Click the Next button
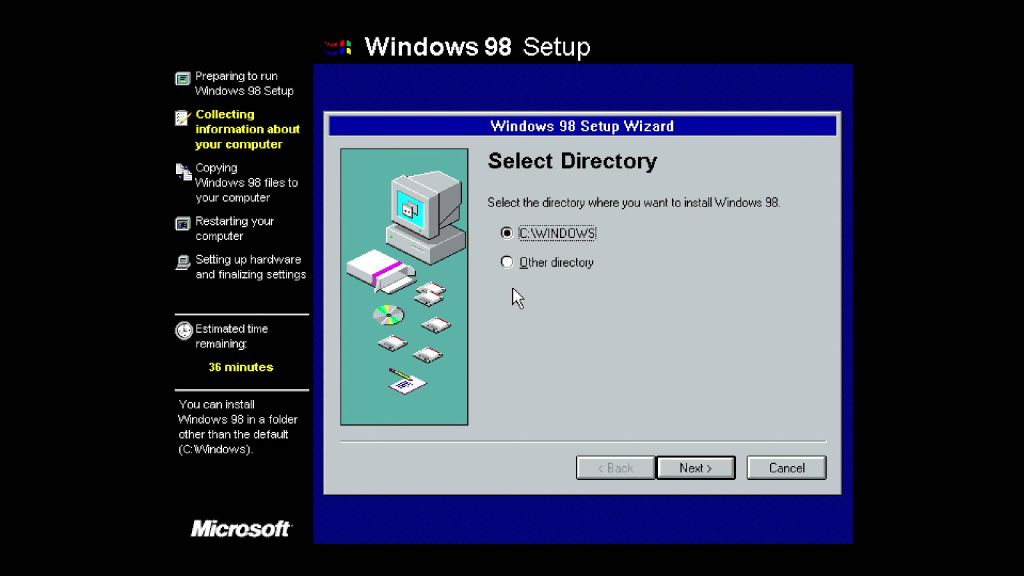This screenshot has width=1024, height=576. click(696, 468)
